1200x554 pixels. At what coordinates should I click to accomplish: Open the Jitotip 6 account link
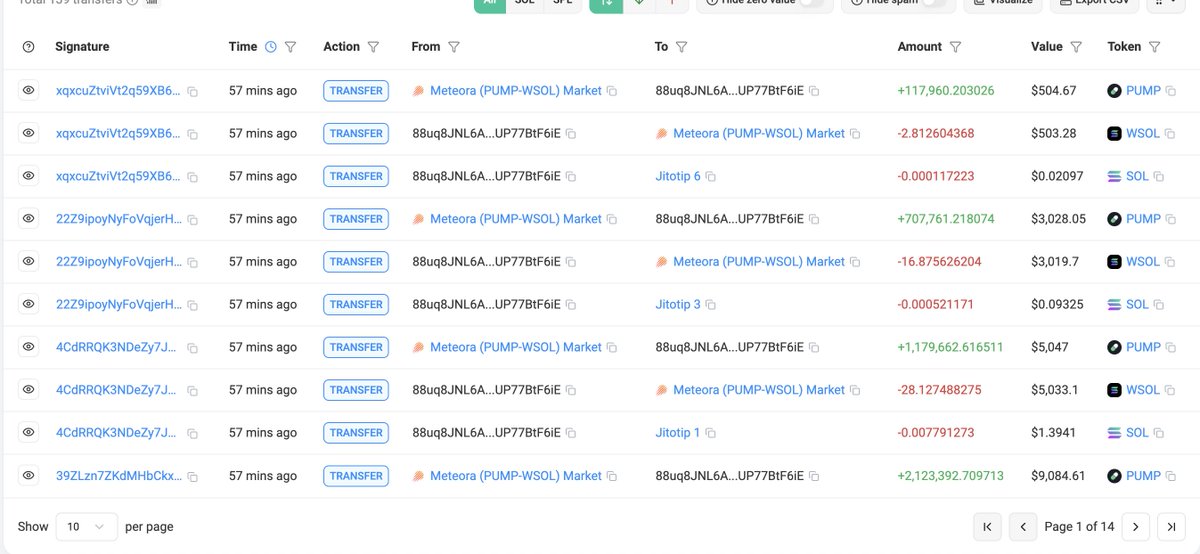(678, 176)
